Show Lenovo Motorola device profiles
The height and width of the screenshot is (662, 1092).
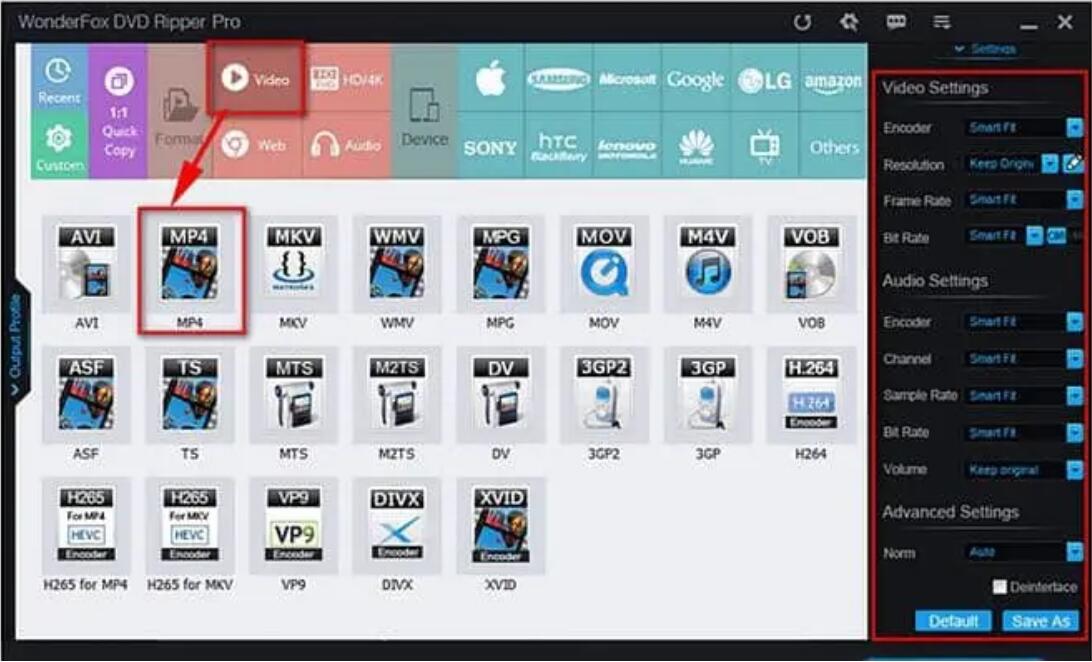point(627,145)
